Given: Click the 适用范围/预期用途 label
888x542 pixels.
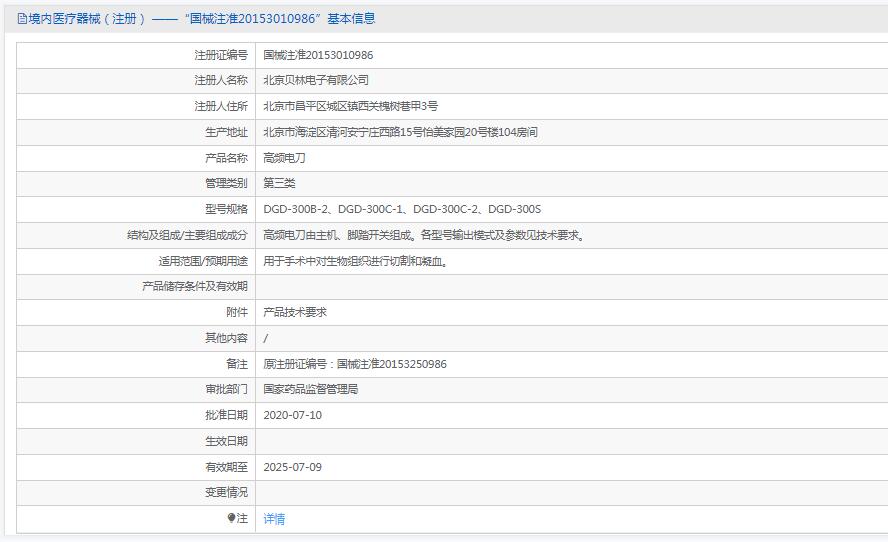Looking at the screenshot, I should (203, 261).
